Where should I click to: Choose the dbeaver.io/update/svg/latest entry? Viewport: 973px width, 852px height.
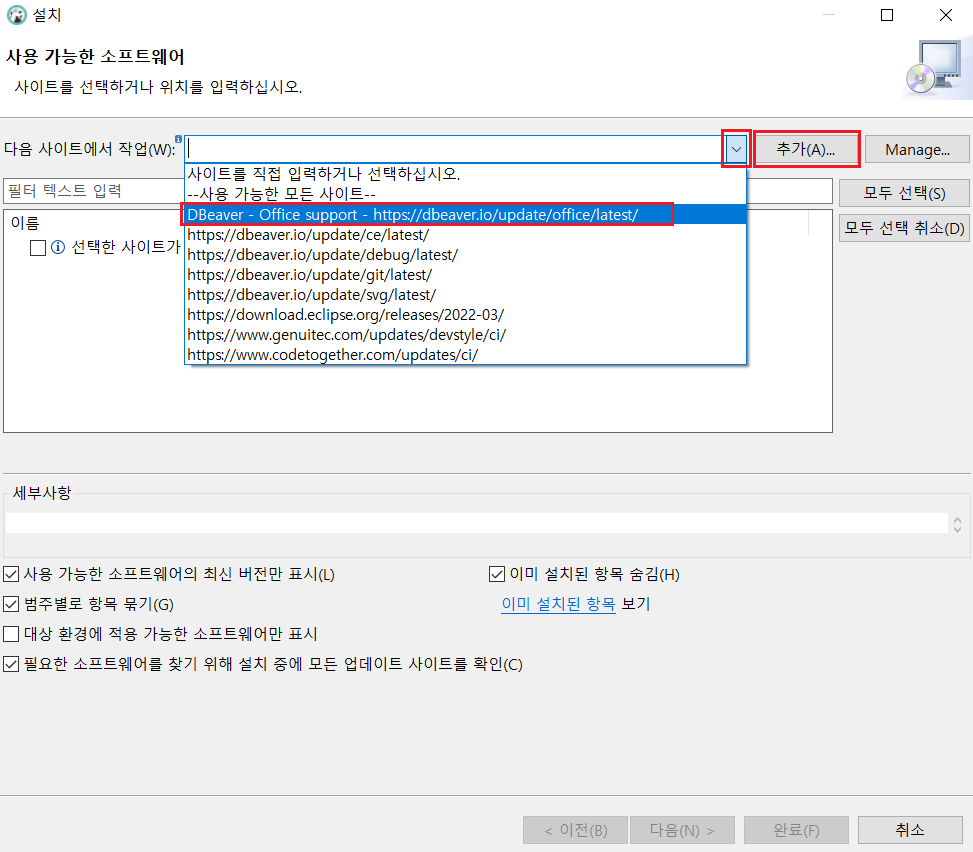(x=311, y=294)
